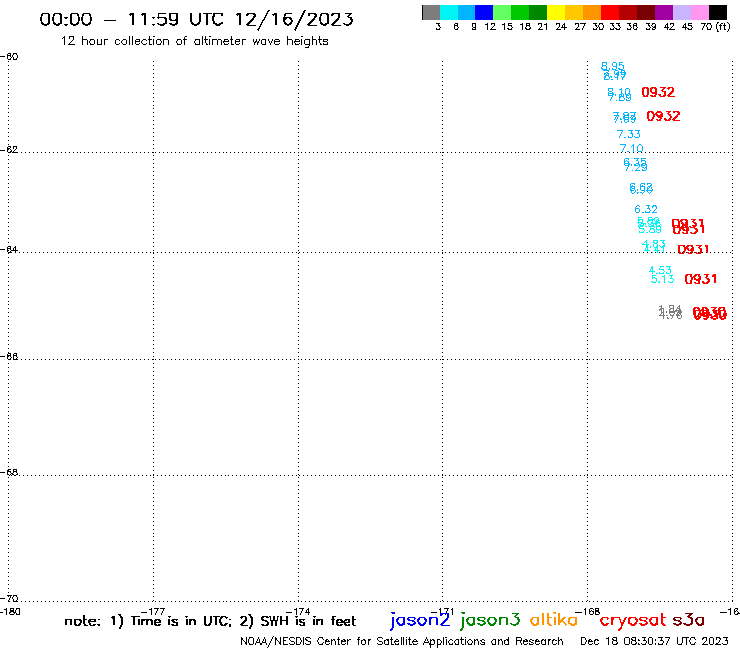Click the wave height value '5.13'

663,279
